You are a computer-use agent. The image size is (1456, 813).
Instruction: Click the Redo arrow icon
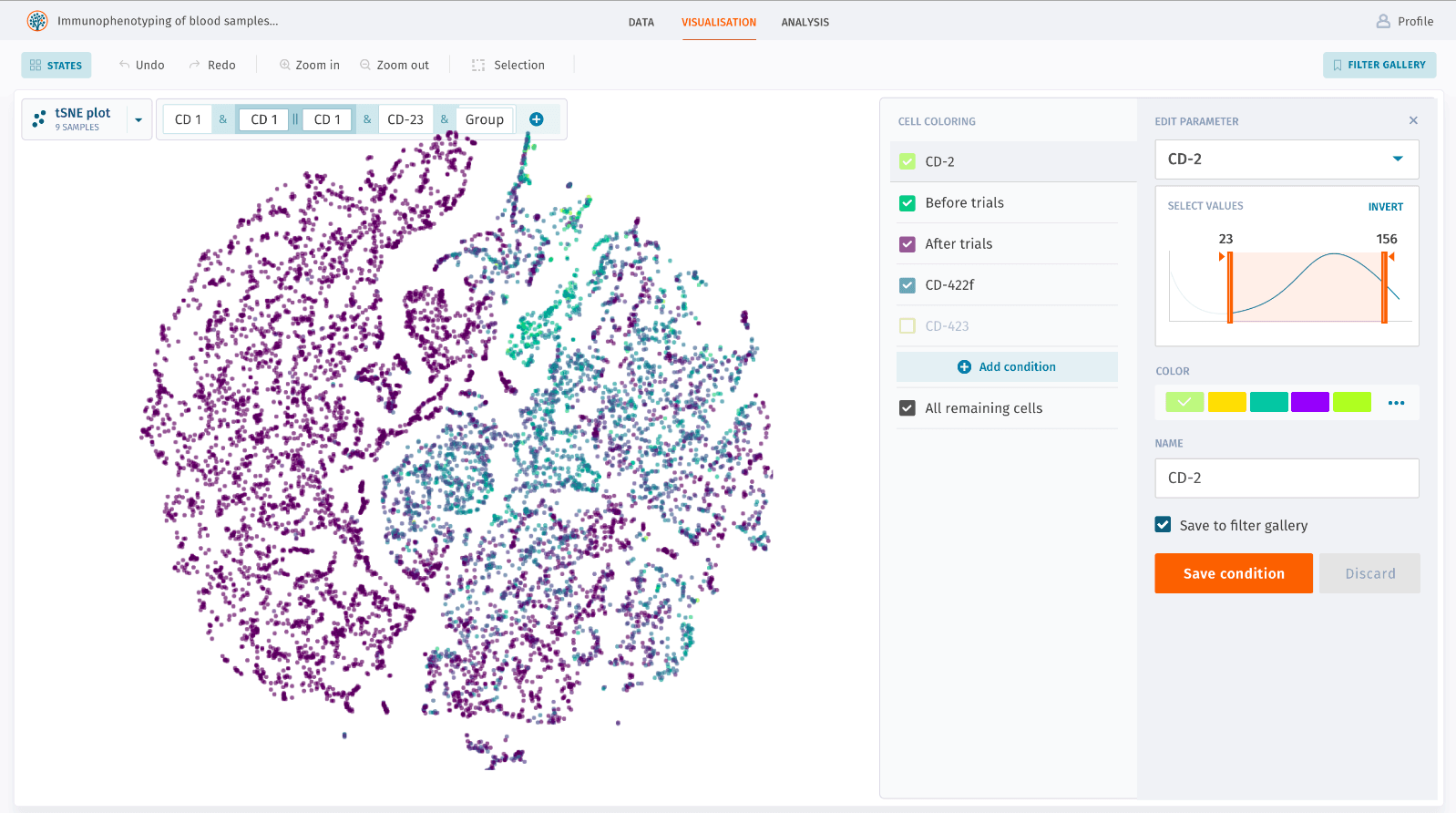[x=195, y=65]
